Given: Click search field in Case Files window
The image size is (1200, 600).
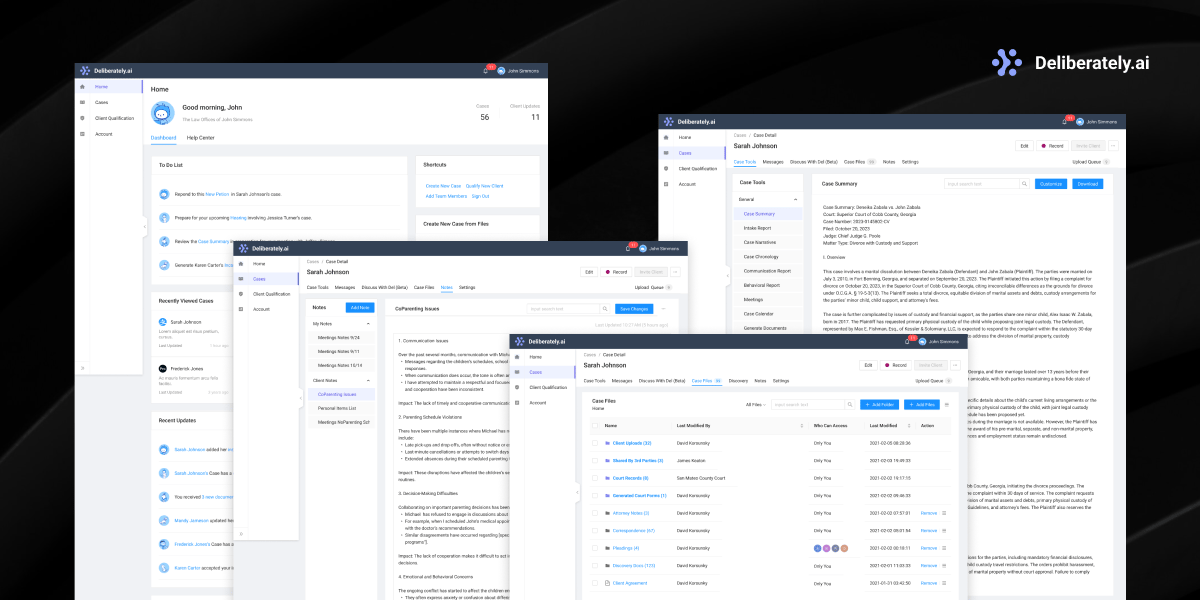Looking at the screenshot, I should tap(807, 405).
